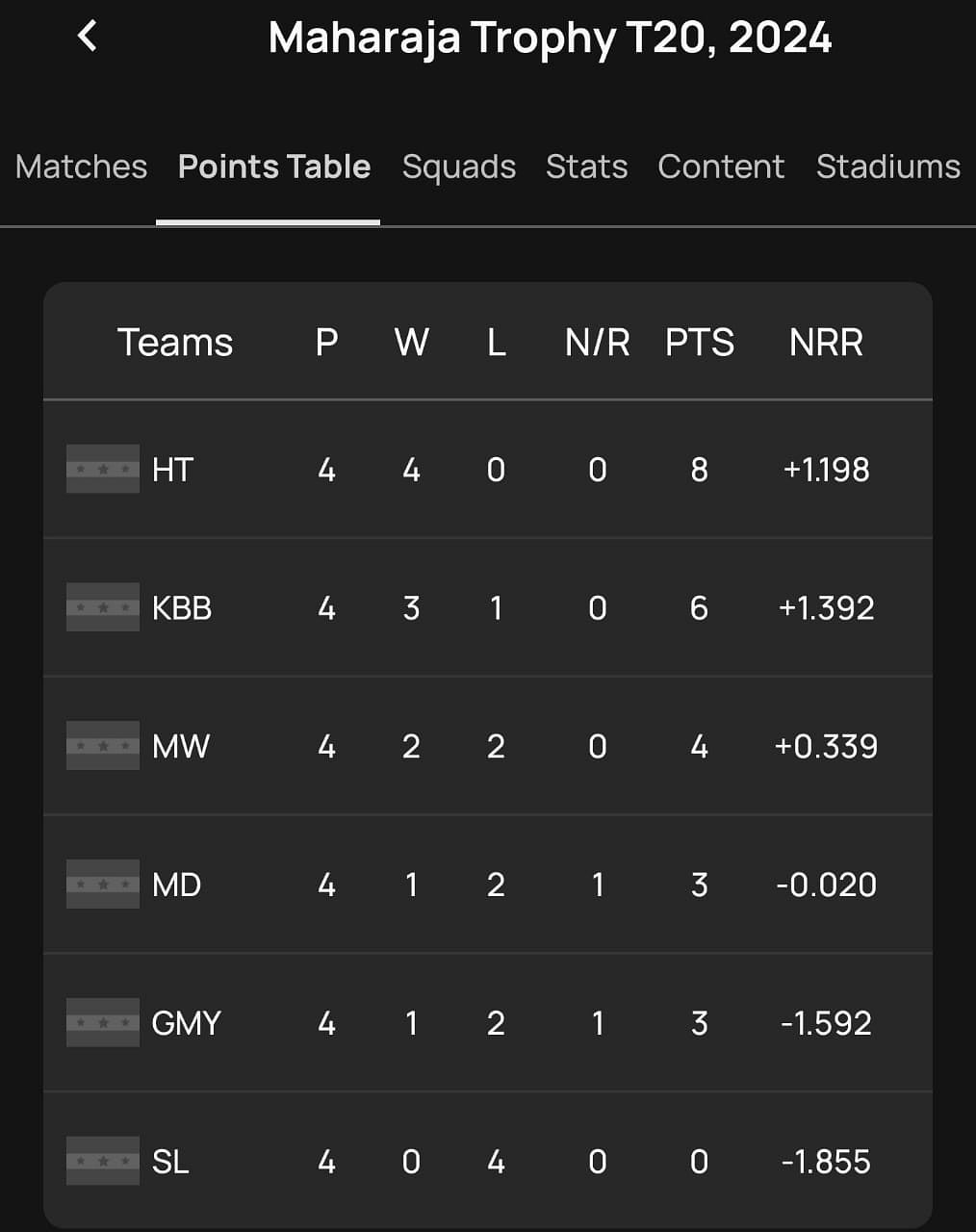
Task: Click the PTS column header
Action: (700, 343)
